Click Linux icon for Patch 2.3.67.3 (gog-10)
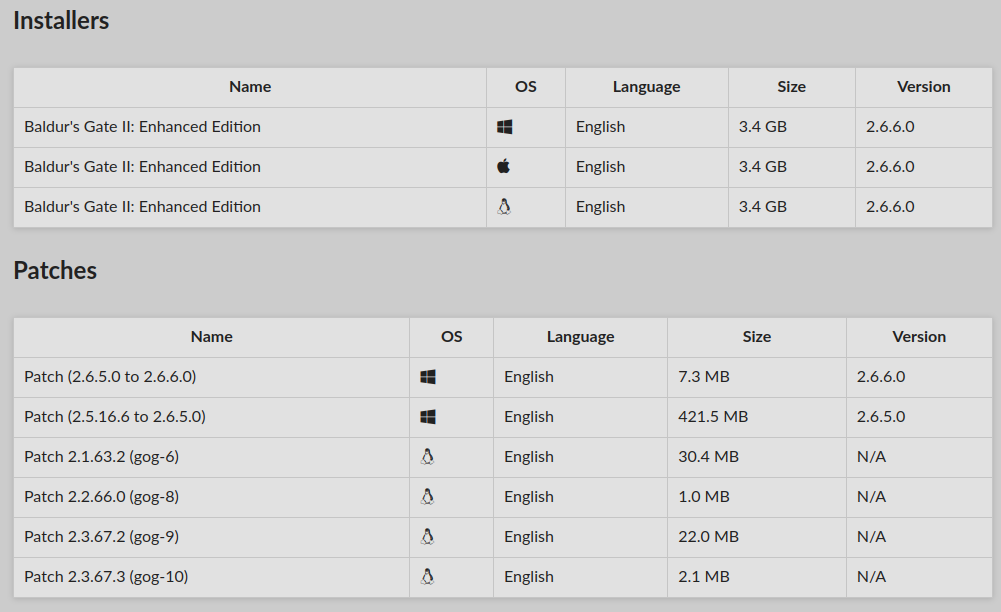 tap(427, 577)
